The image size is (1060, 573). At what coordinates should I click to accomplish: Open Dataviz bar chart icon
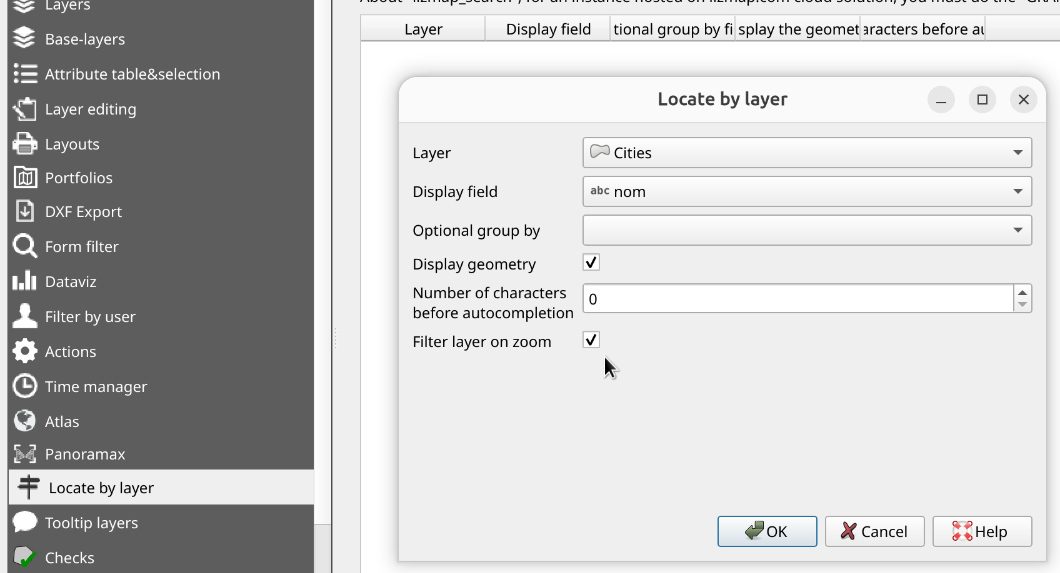pos(24,280)
